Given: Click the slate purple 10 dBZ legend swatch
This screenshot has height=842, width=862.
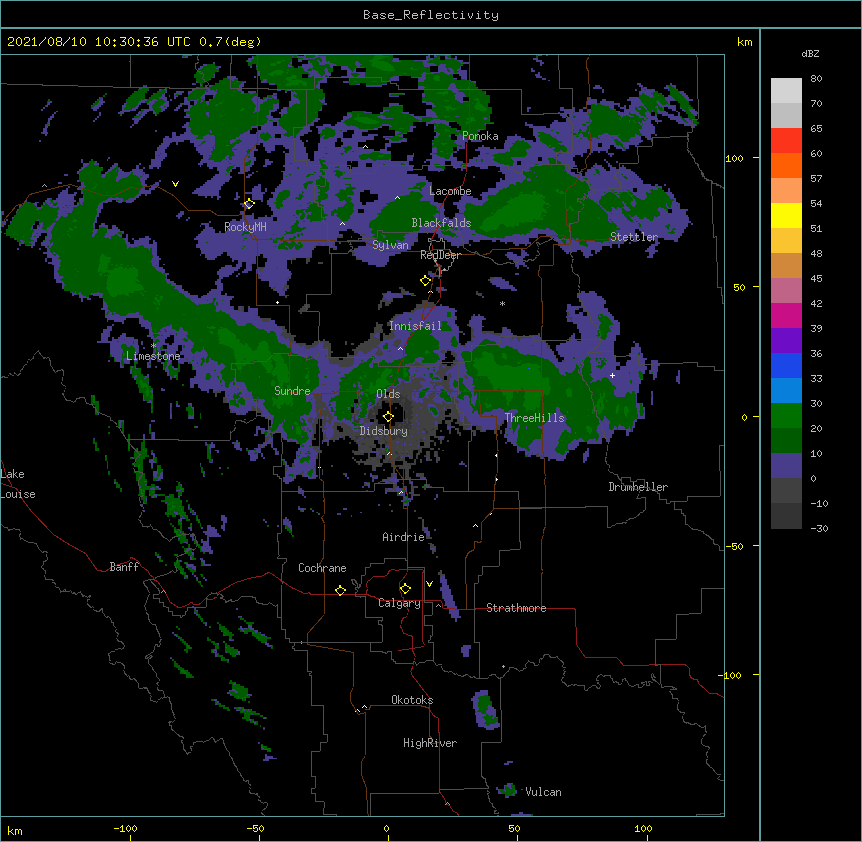Looking at the screenshot, I should tap(786, 466).
